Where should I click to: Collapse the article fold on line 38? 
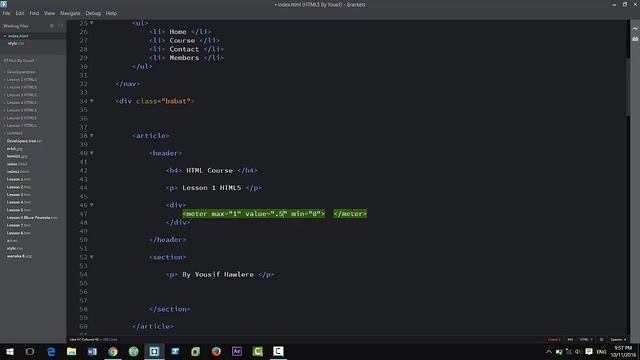tap(91, 136)
